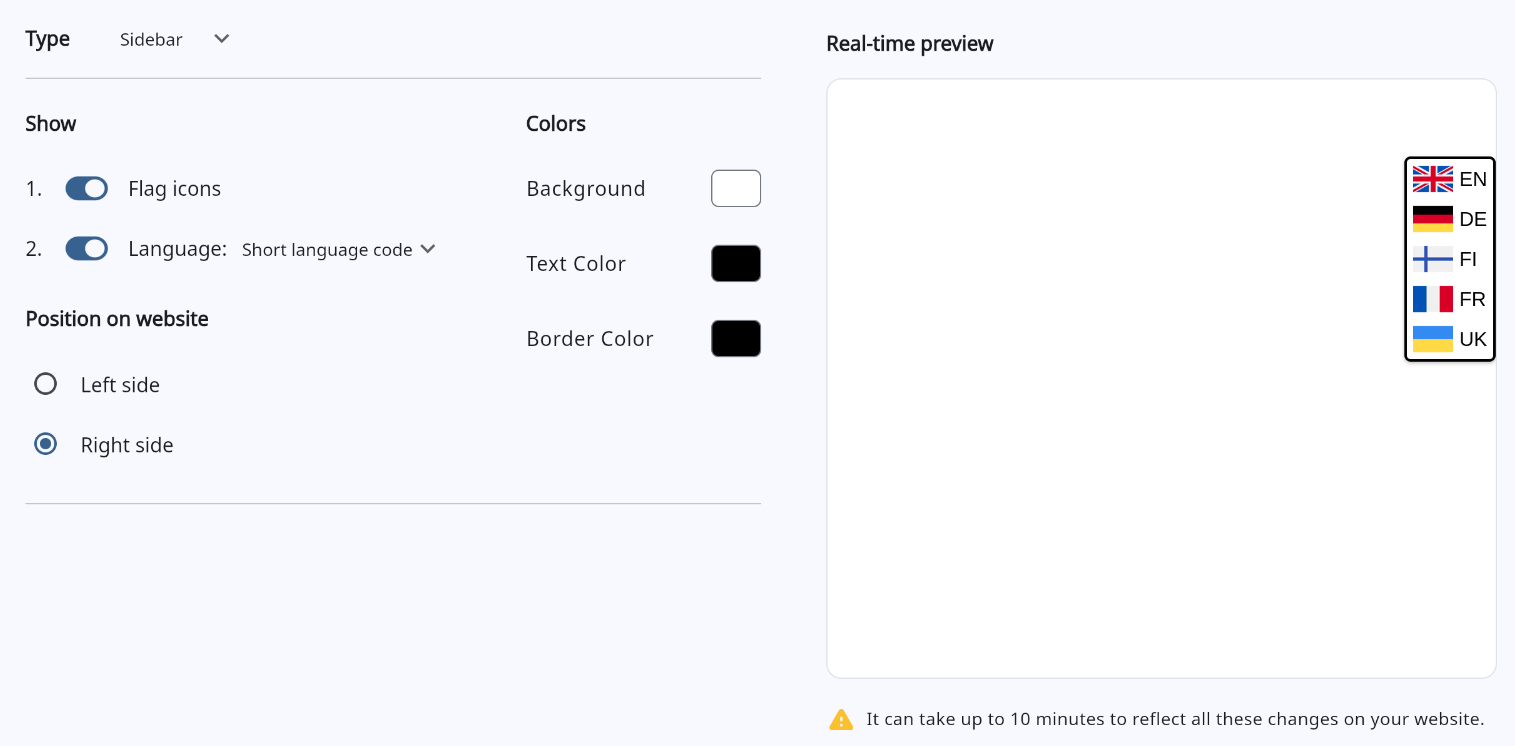Screen dimensions: 1515x746
Task: Disable the Language display switch
Action: 87,248
